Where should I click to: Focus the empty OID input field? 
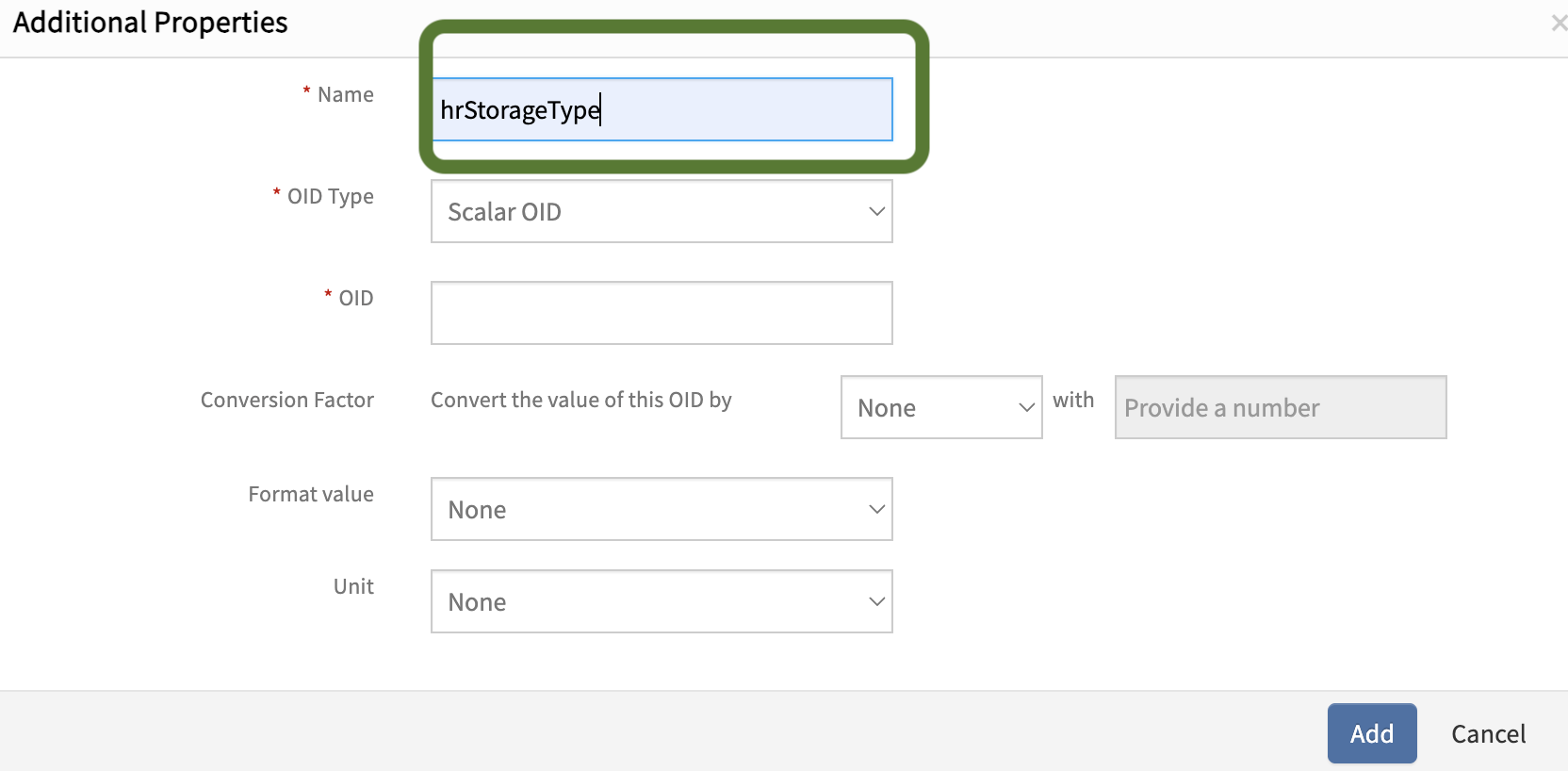[x=661, y=313]
